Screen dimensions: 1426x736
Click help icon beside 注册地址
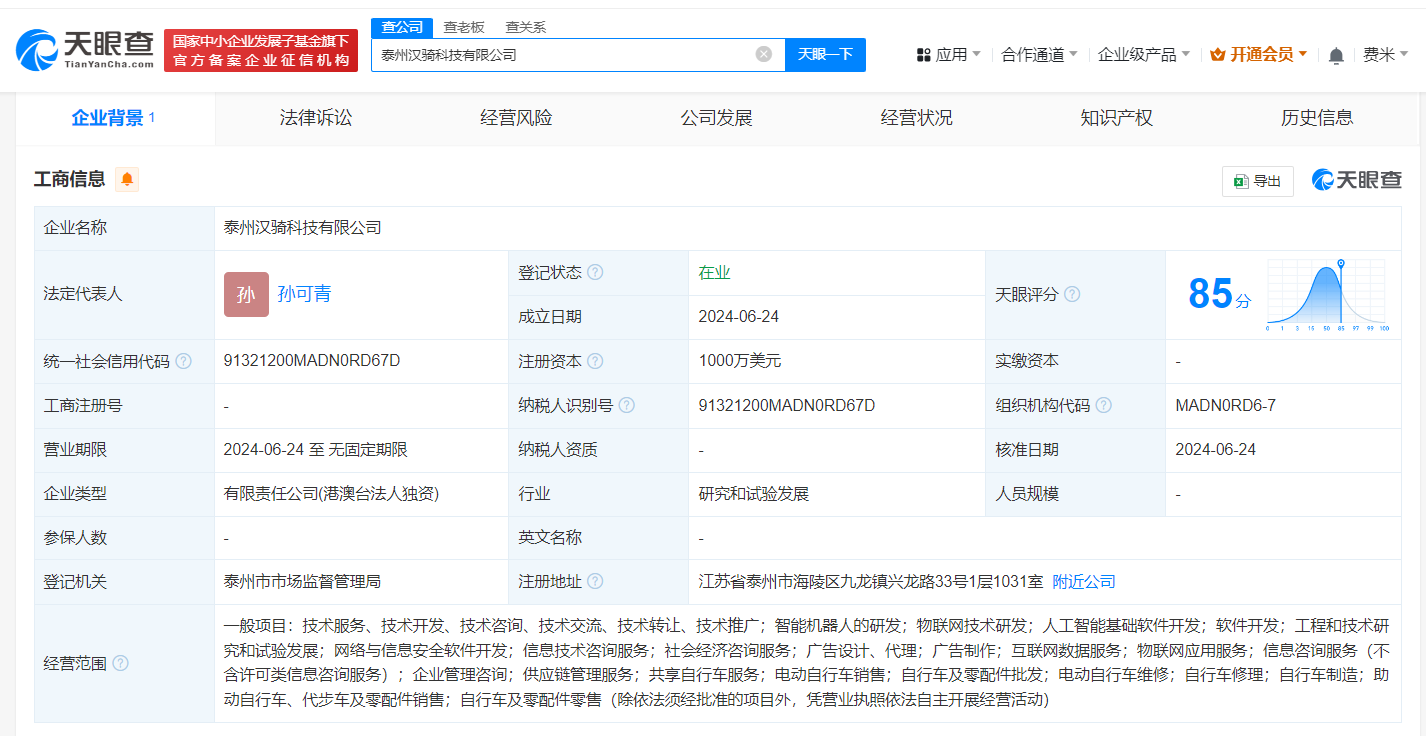594,581
